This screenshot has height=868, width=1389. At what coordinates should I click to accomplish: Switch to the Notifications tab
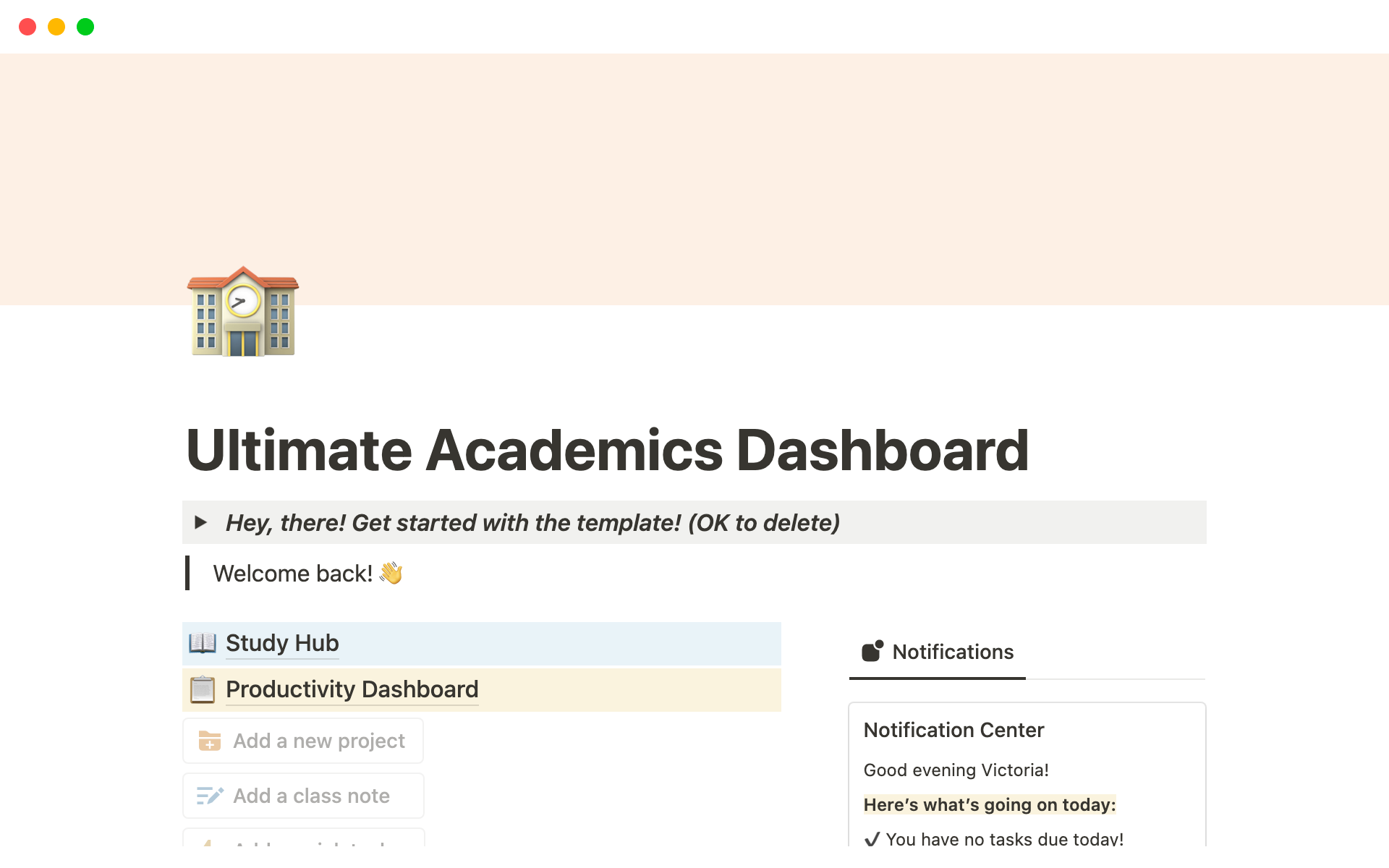(952, 652)
